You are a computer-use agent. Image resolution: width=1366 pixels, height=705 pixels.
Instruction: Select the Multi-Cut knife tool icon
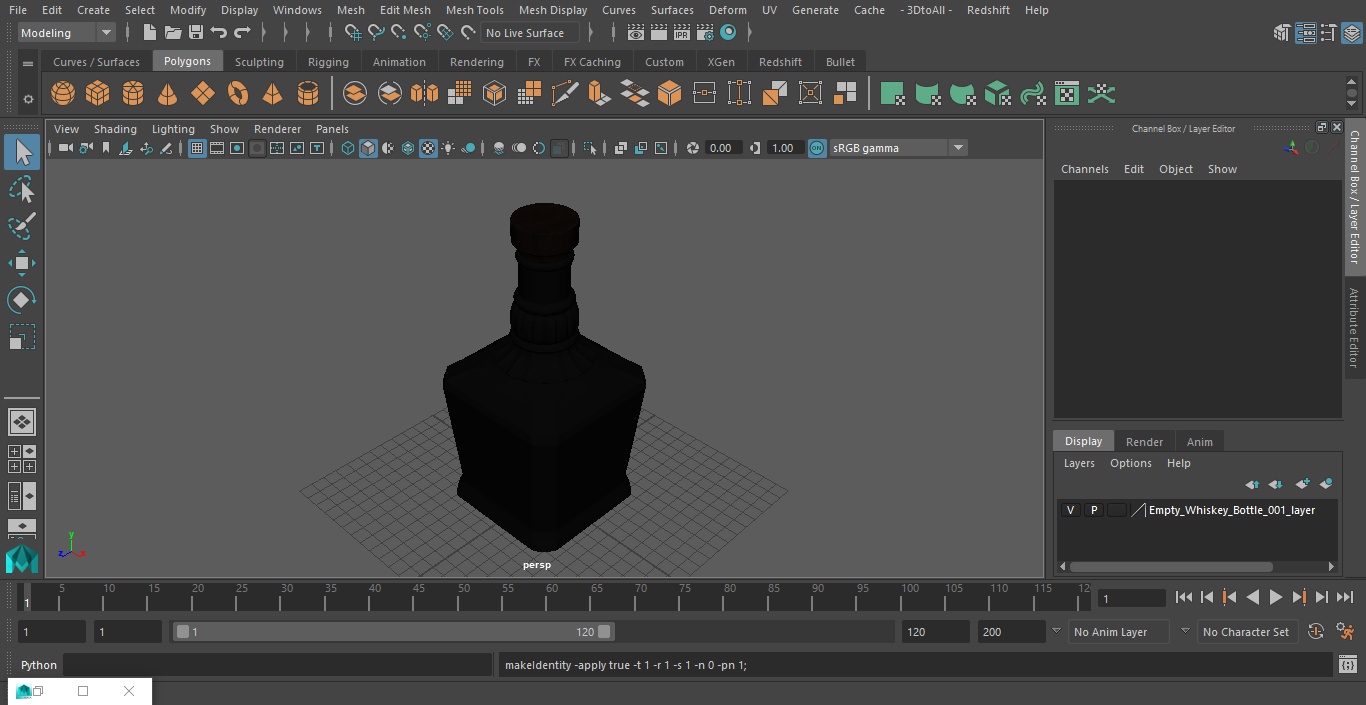pyautogui.click(x=564, y=94)
